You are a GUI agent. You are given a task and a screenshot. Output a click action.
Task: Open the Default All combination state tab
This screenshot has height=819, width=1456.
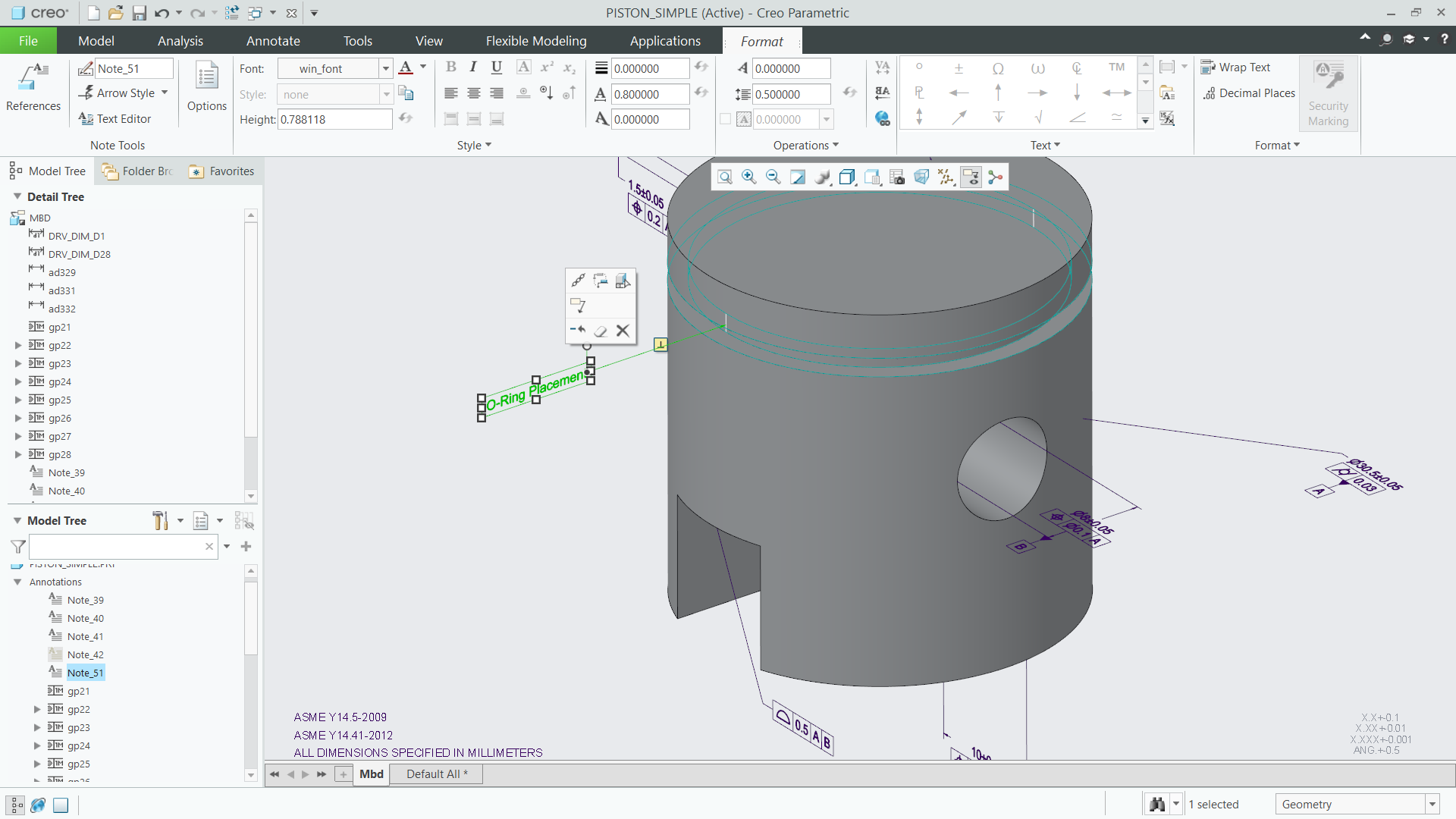coord(436,773)
